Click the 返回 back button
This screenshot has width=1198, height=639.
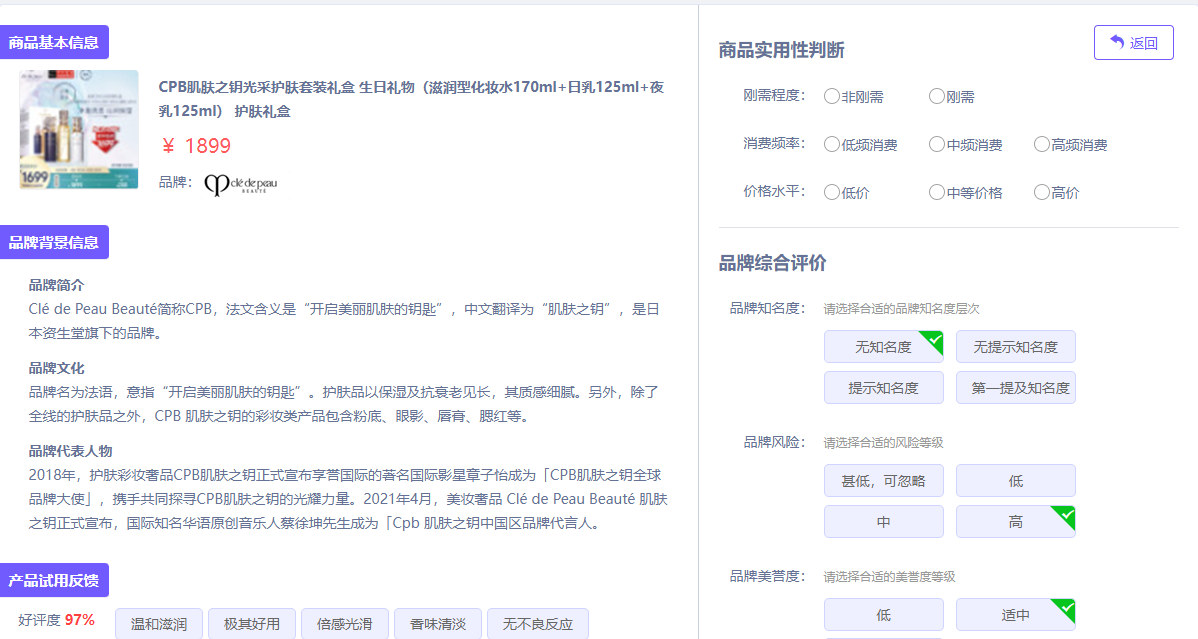coord(1133,43)
